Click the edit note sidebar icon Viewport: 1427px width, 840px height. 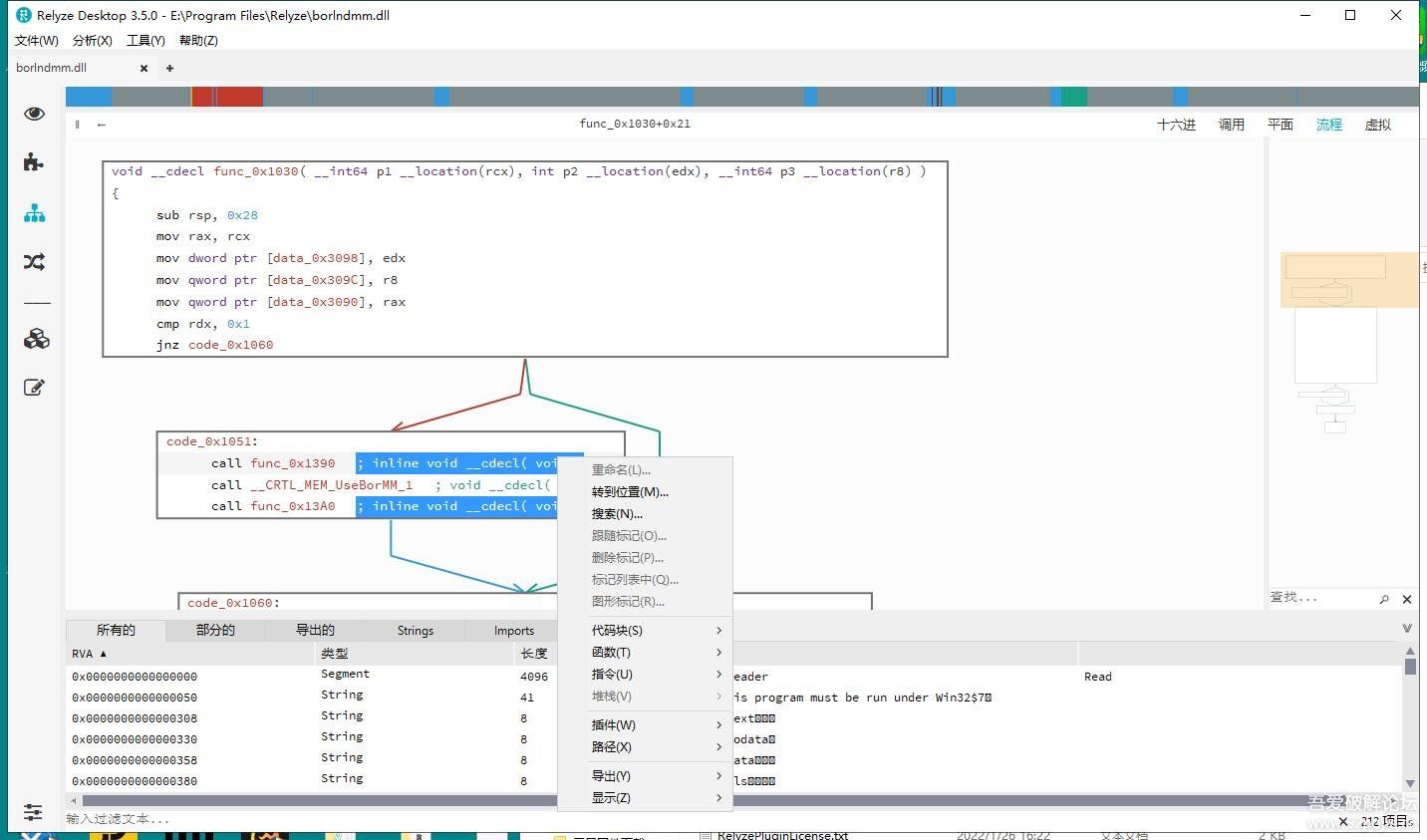coord(34,388)
